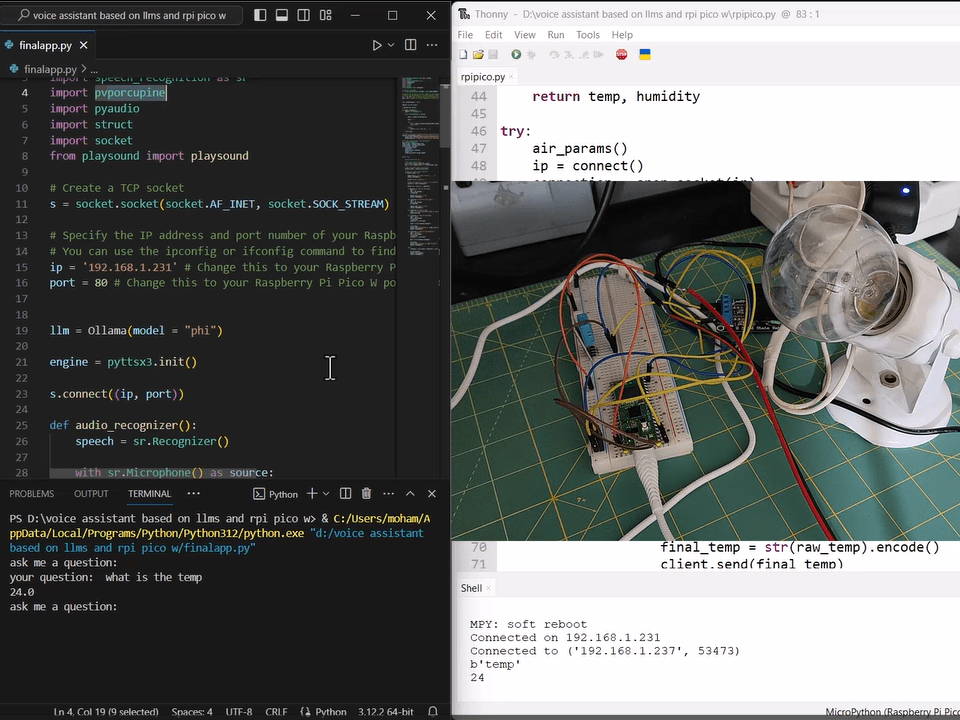Open more actions menu in terminal panel

pos(388,493)
